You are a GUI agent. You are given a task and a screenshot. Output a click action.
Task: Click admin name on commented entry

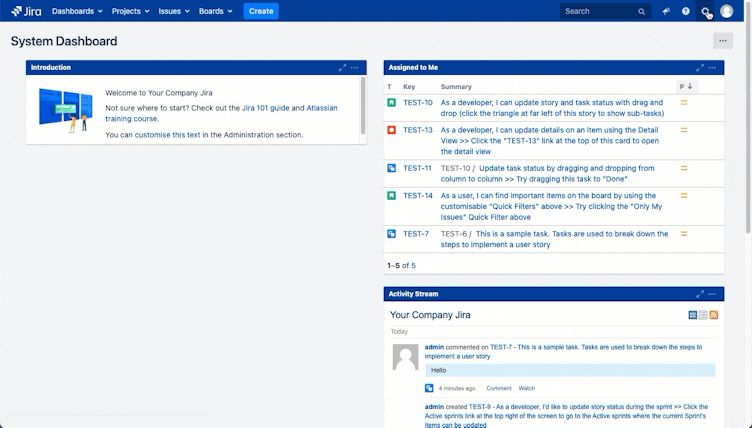(434, 347)
